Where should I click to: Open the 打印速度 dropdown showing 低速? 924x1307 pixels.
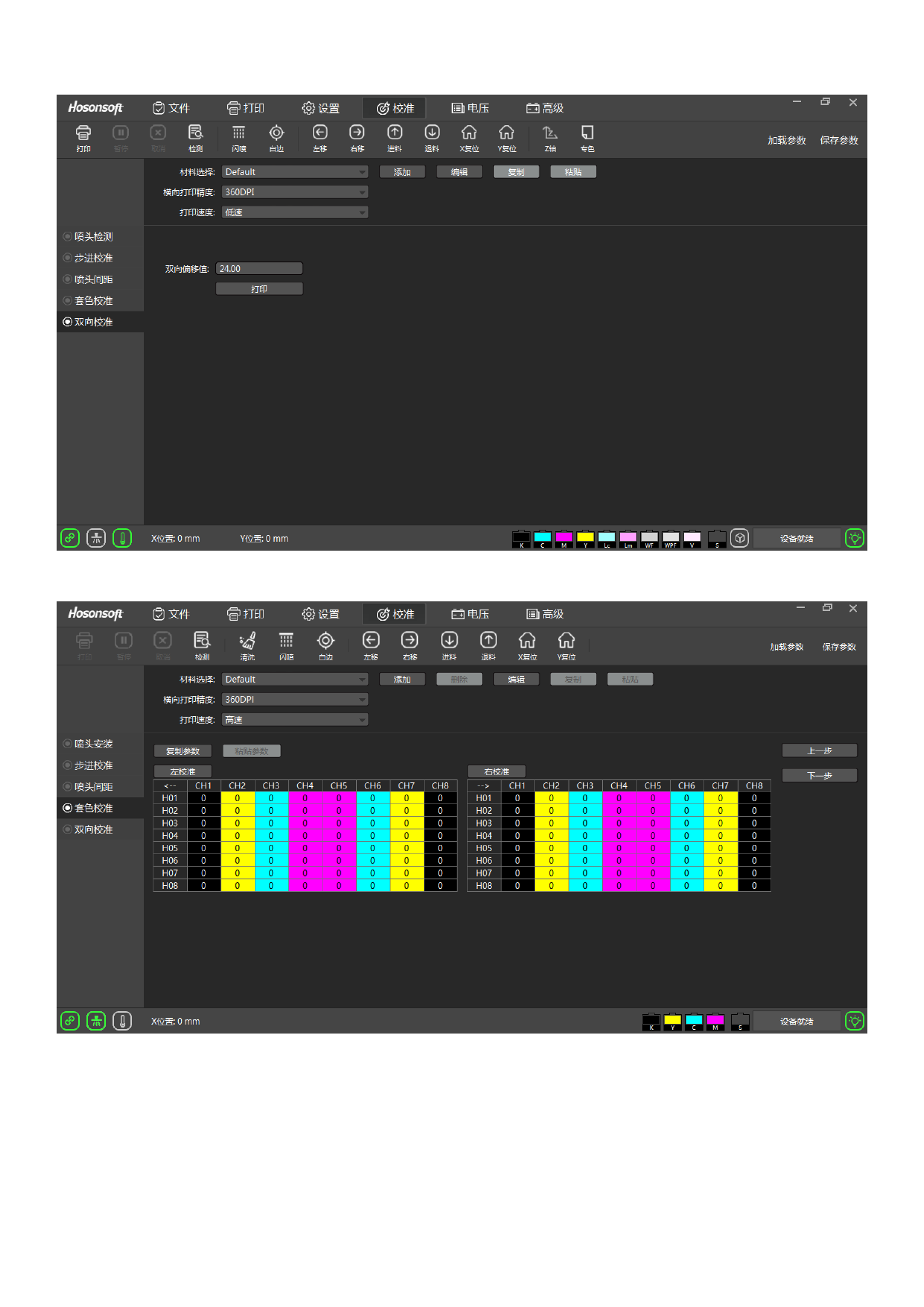tap(295, 212)
